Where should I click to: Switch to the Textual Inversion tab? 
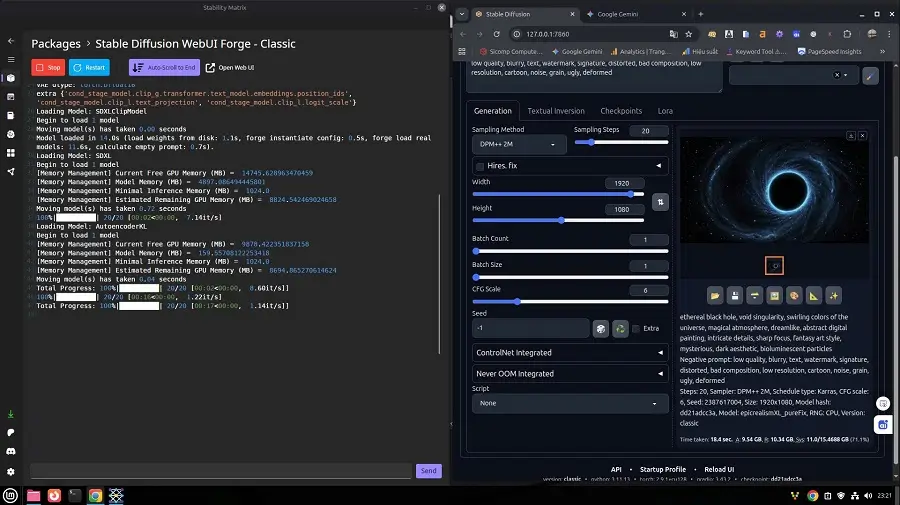tap(556, 111)
